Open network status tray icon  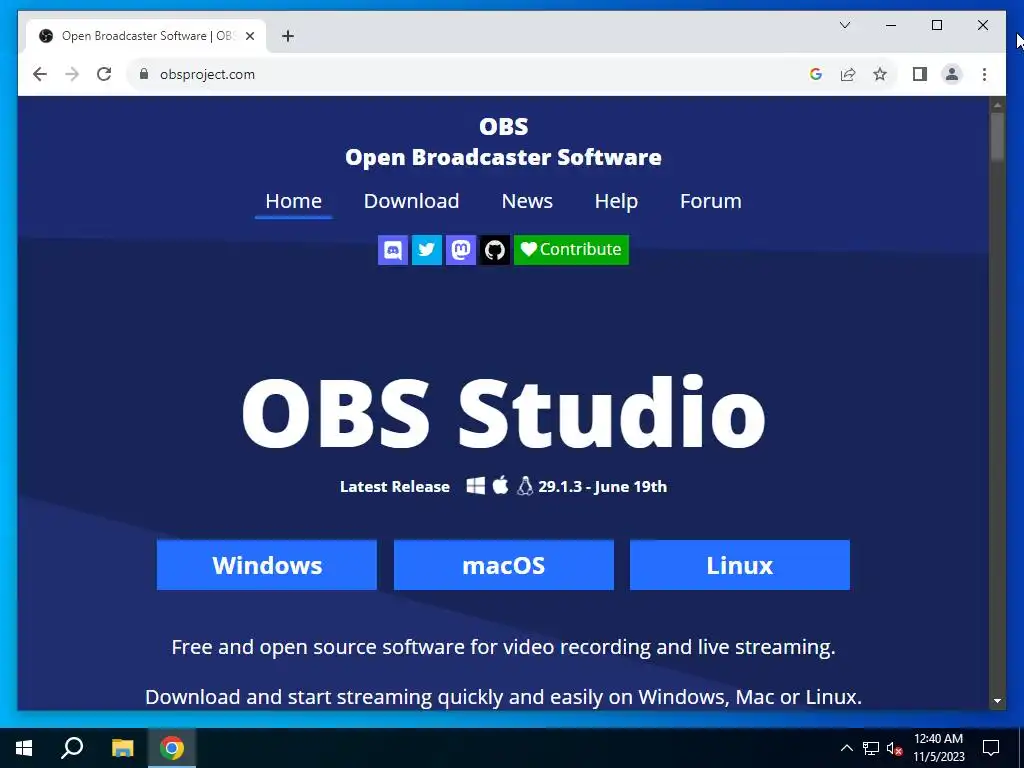pos(871,748)
